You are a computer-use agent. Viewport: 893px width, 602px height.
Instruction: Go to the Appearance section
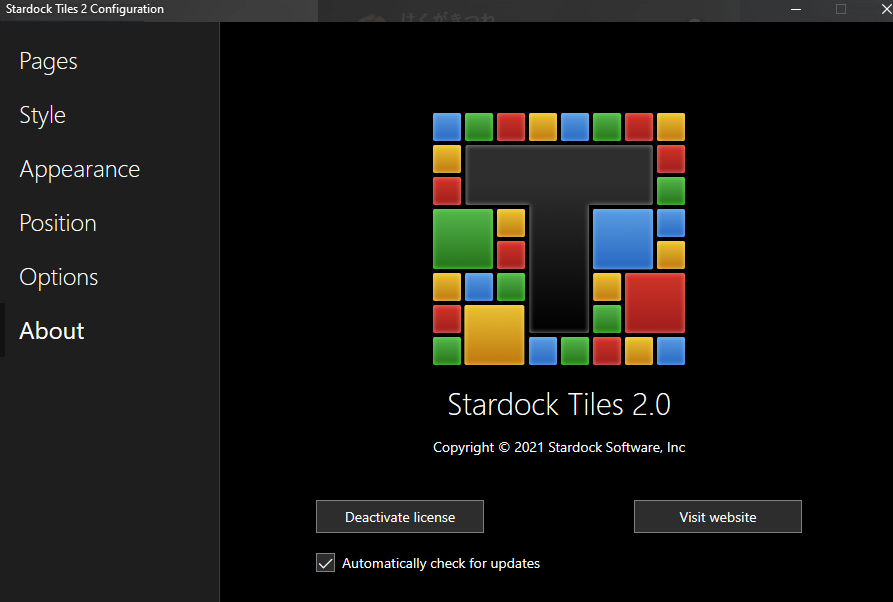click(79, 169)
